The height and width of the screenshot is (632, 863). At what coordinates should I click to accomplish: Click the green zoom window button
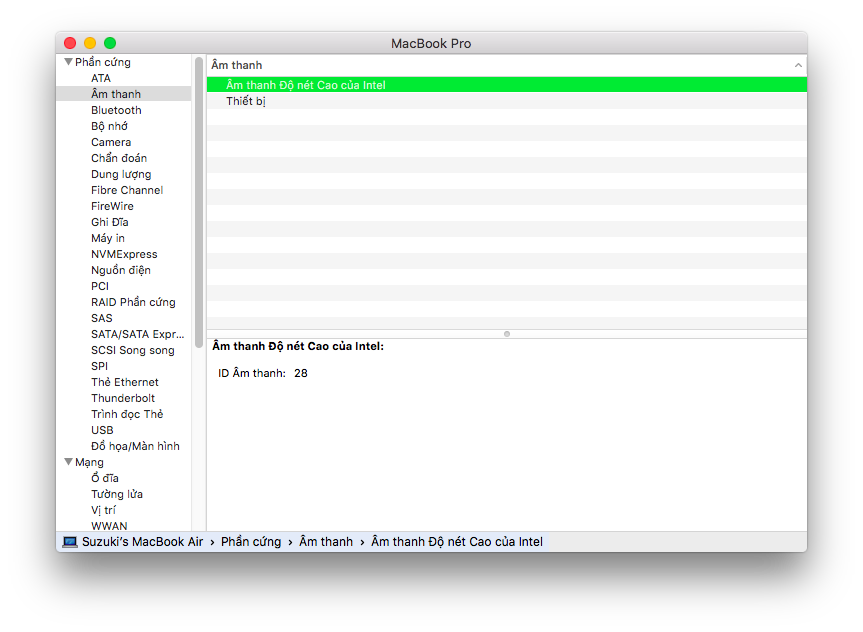(110, 43)
